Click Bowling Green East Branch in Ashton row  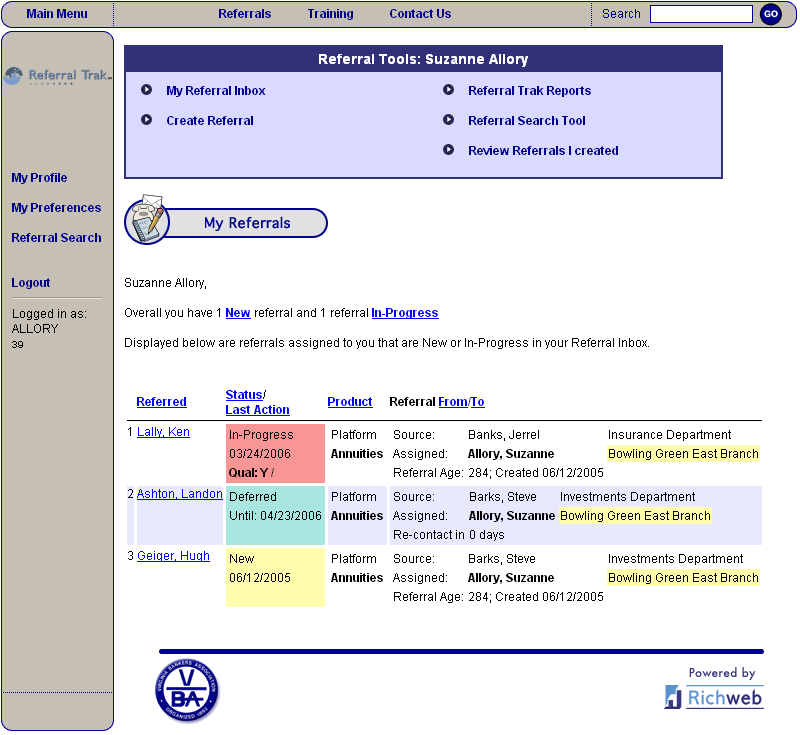635,516
